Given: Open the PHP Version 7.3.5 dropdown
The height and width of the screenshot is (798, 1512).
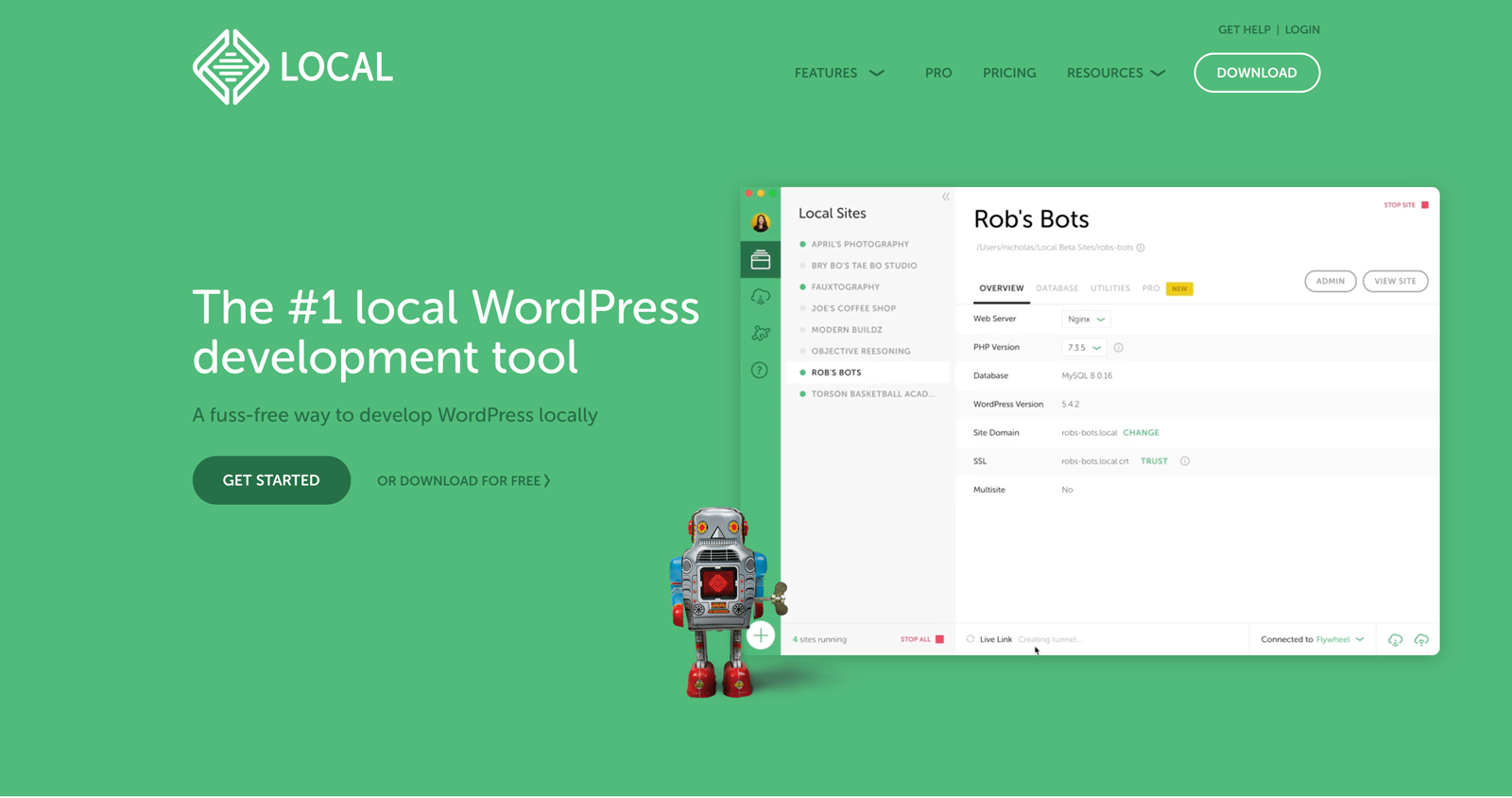Looking at the screenshot, I should 1084,348.
